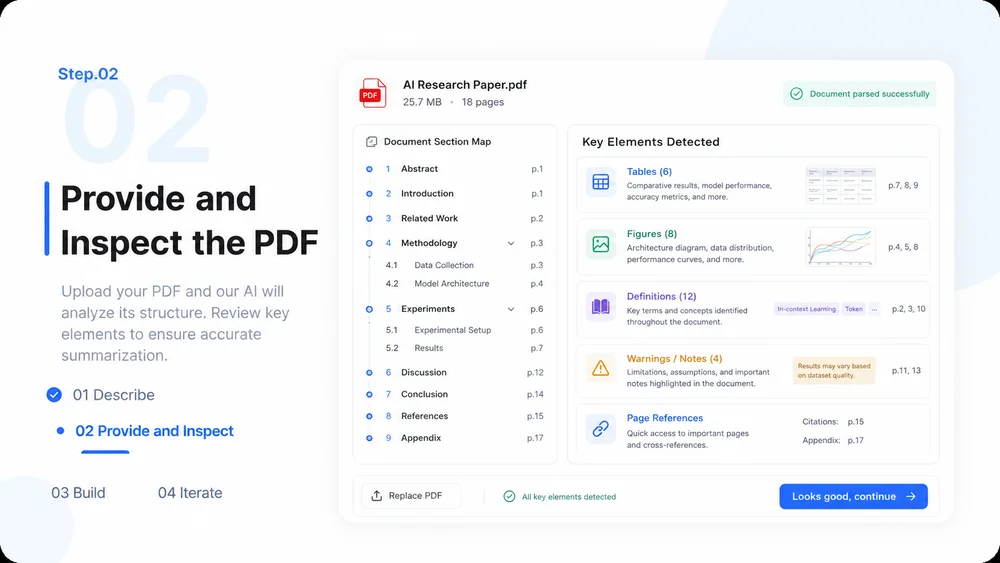
Task: Click the blue dot beside 02 Provide and Inspect
Action: click(61, 431)
